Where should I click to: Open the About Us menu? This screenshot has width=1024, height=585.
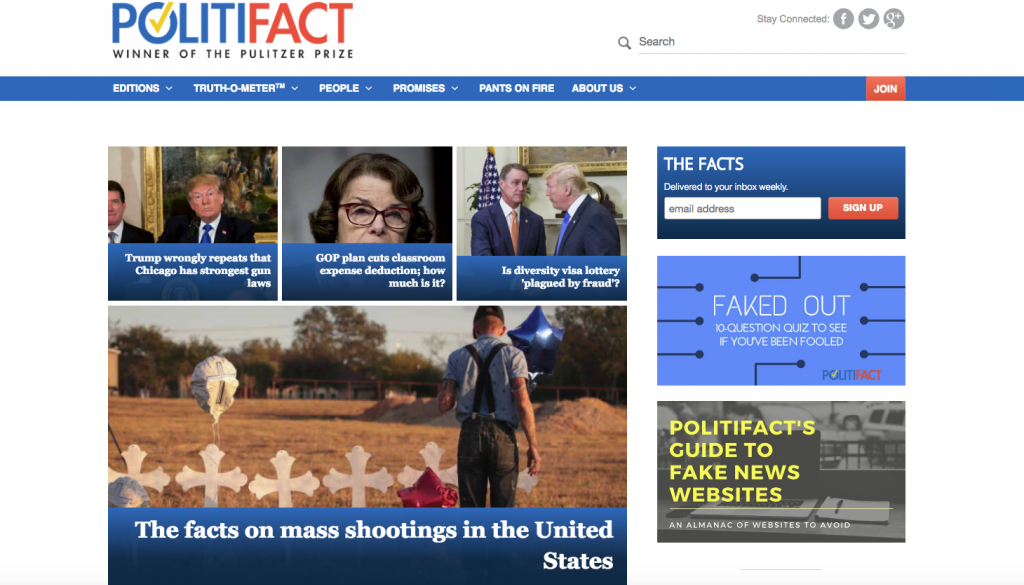pos(598,88)
